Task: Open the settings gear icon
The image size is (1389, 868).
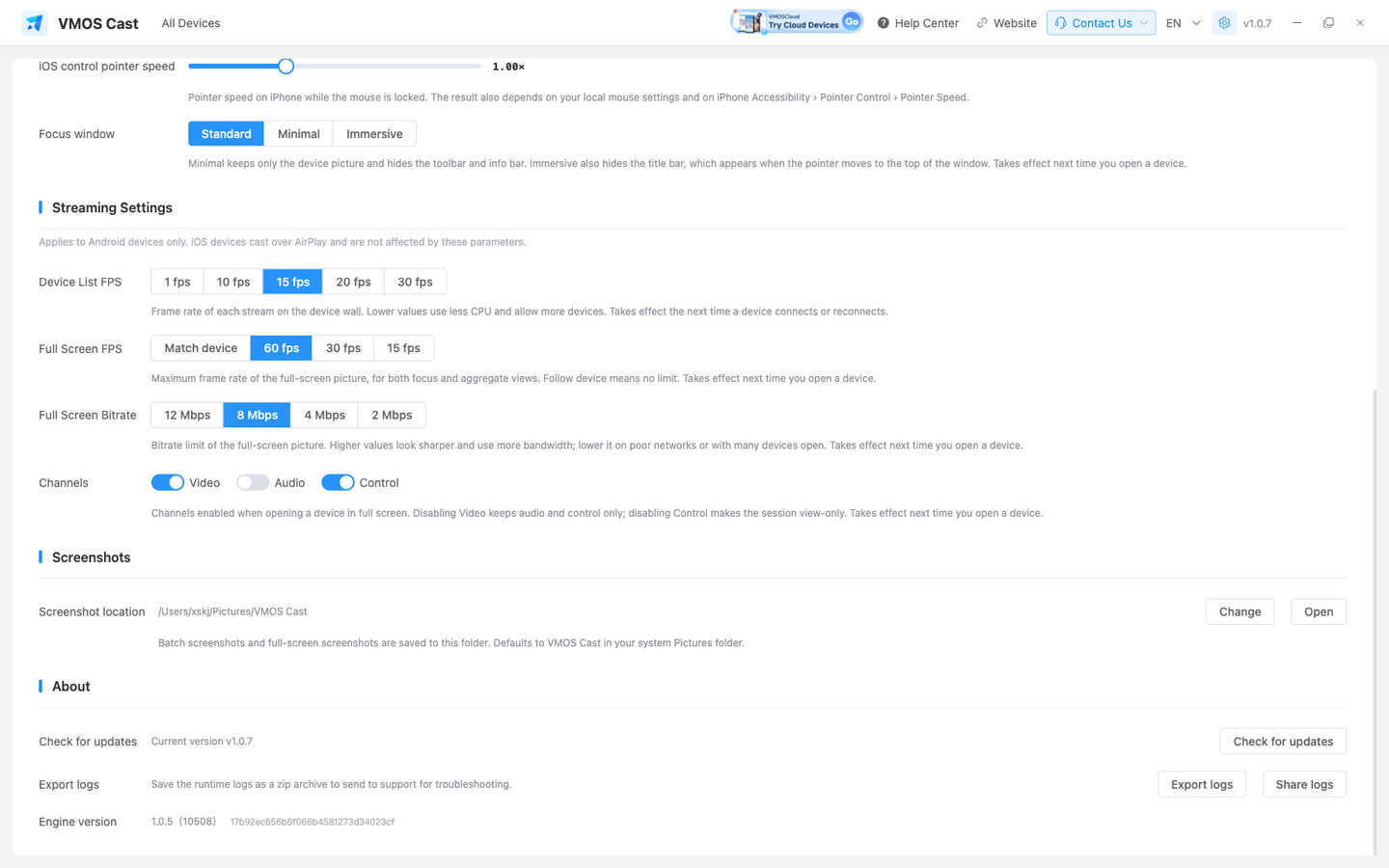Action: point(1224,23)
